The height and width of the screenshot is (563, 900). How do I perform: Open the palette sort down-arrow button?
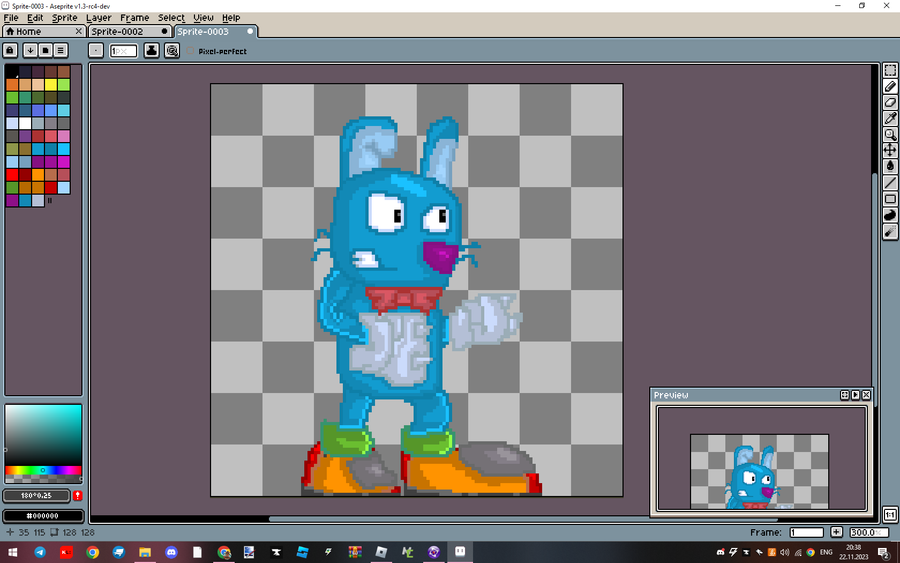point(30,51)
